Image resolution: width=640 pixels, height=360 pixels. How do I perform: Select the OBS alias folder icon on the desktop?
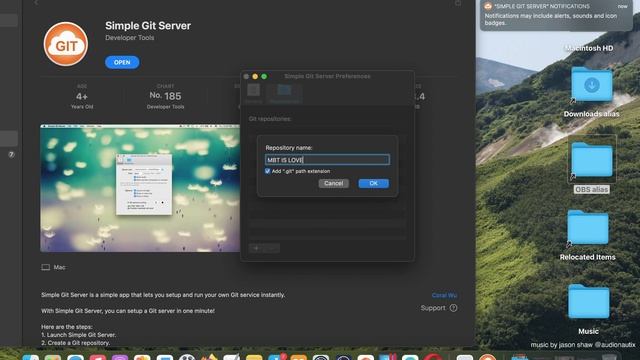591,159
